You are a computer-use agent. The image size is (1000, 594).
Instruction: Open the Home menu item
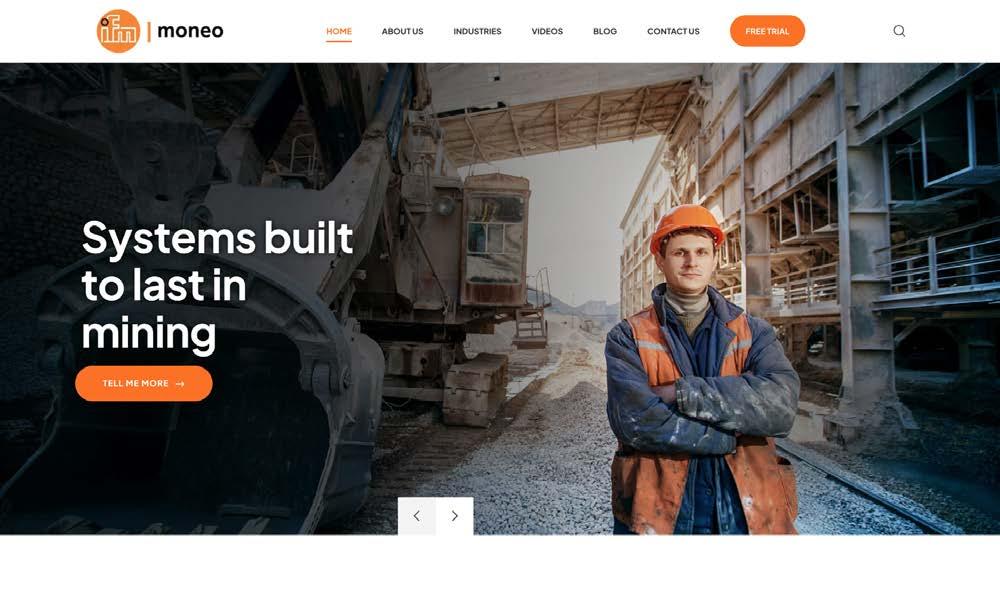[339, 31]
